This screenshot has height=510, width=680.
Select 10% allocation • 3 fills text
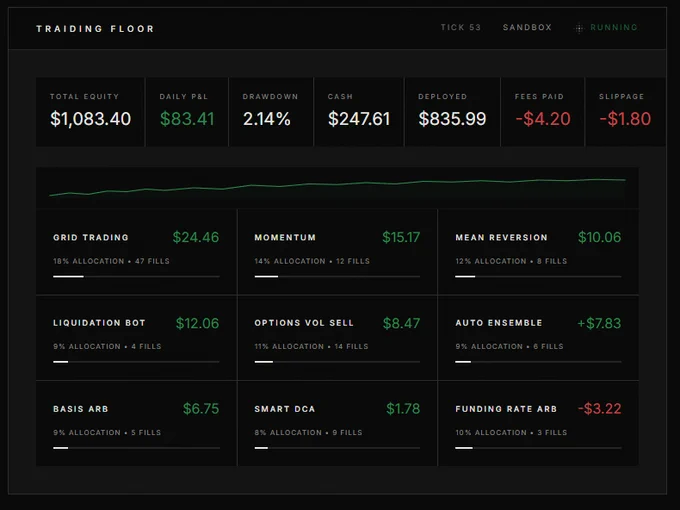511,432
